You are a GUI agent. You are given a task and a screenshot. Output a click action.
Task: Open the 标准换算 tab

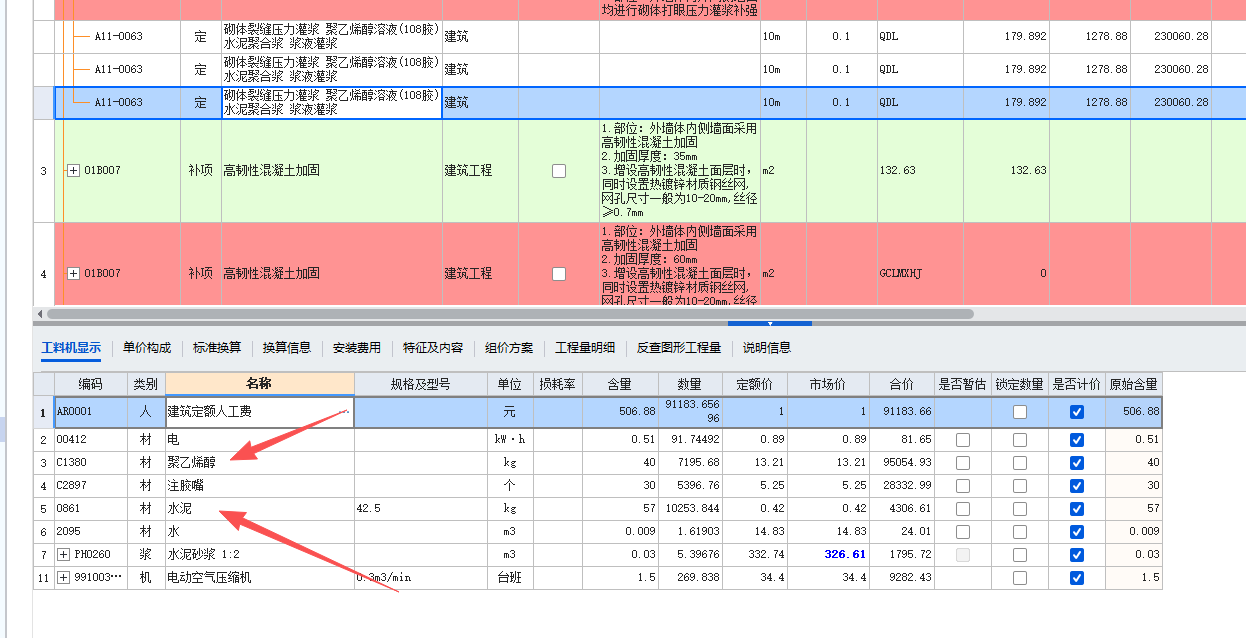[217, 348]
